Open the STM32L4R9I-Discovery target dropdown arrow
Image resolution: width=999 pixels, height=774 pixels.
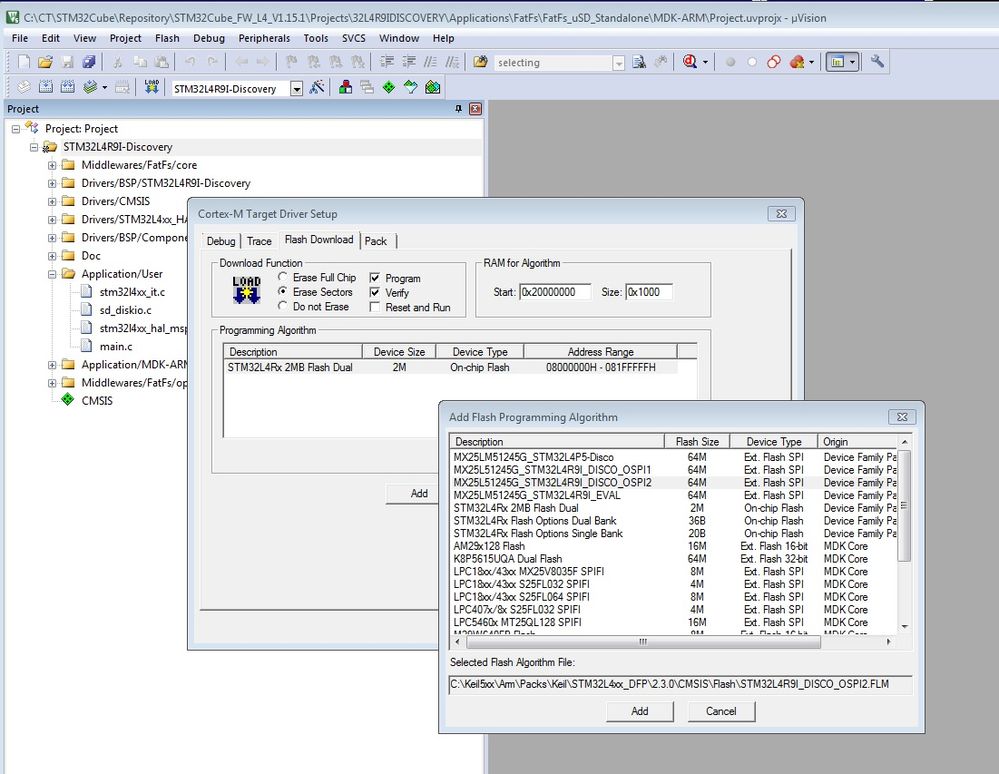[x=296, y=89]
